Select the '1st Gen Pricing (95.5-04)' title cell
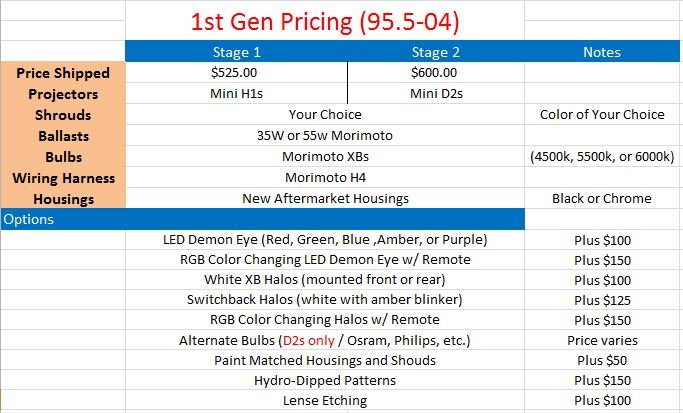Screen dimensions: 683x413 pyautogui.click(x=325, y=21)
